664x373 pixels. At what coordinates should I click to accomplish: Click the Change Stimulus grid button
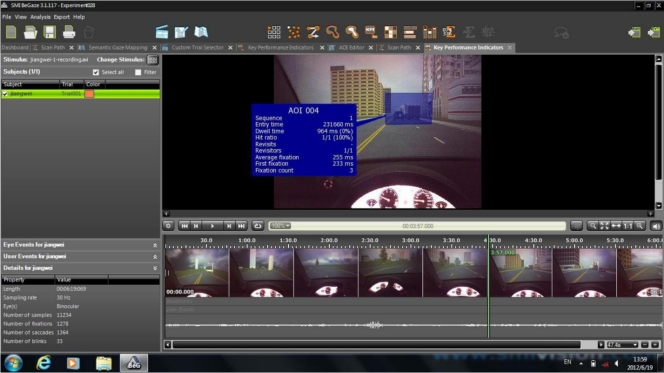(x=152, y=60)
